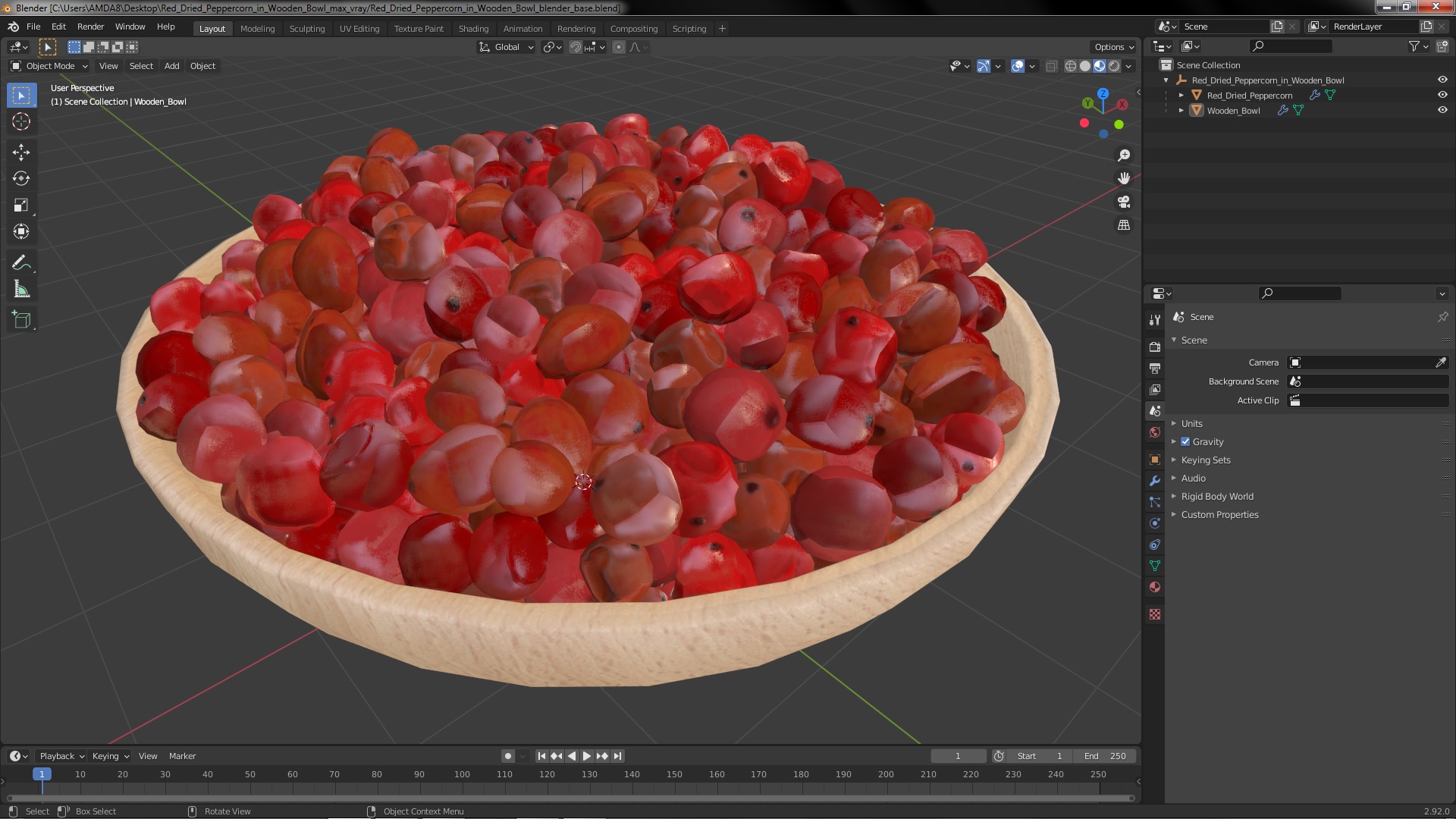The height and width of the screenshot is (819, 1456).
Task: Switch to solid viewport shading
Action: tap(1085, 66)
